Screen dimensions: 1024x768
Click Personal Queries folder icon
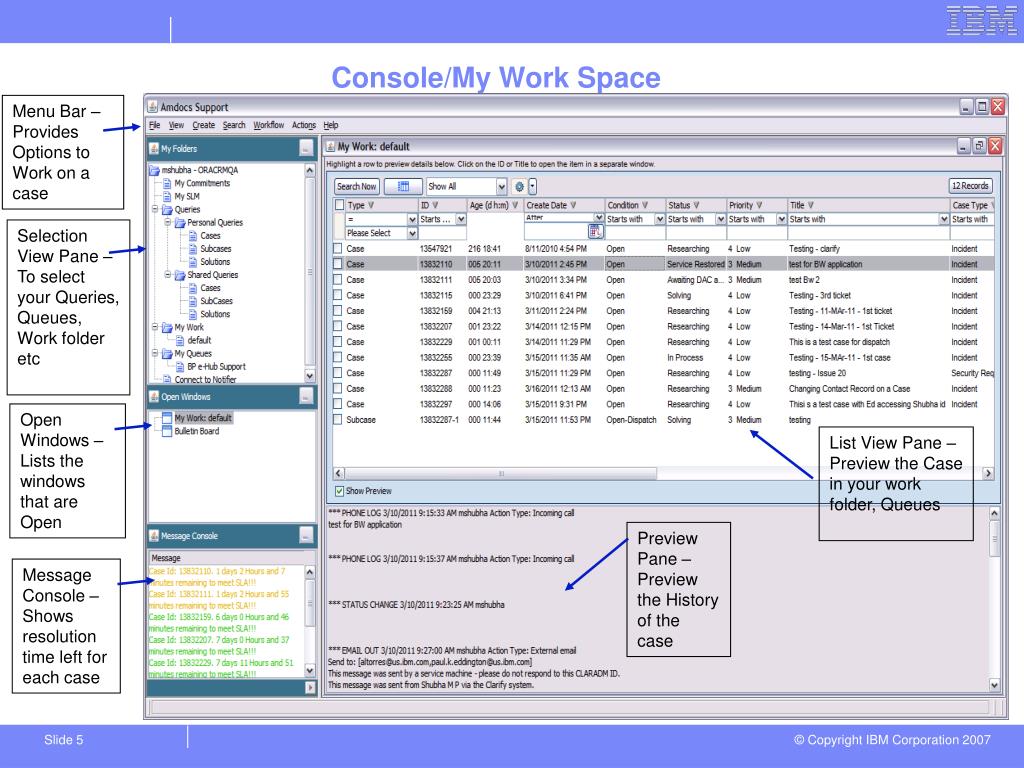click(180, 223)
